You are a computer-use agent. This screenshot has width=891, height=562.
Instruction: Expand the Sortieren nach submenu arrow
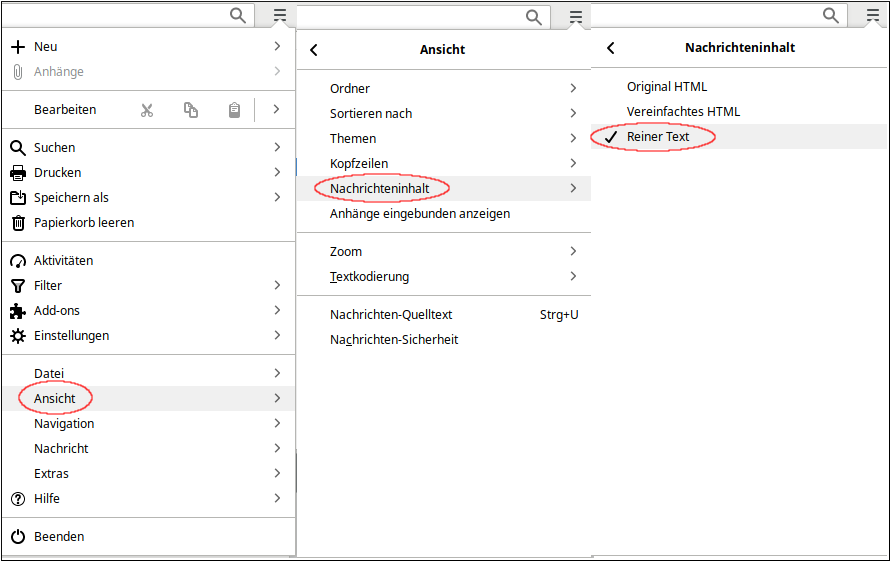coord(573,114)
